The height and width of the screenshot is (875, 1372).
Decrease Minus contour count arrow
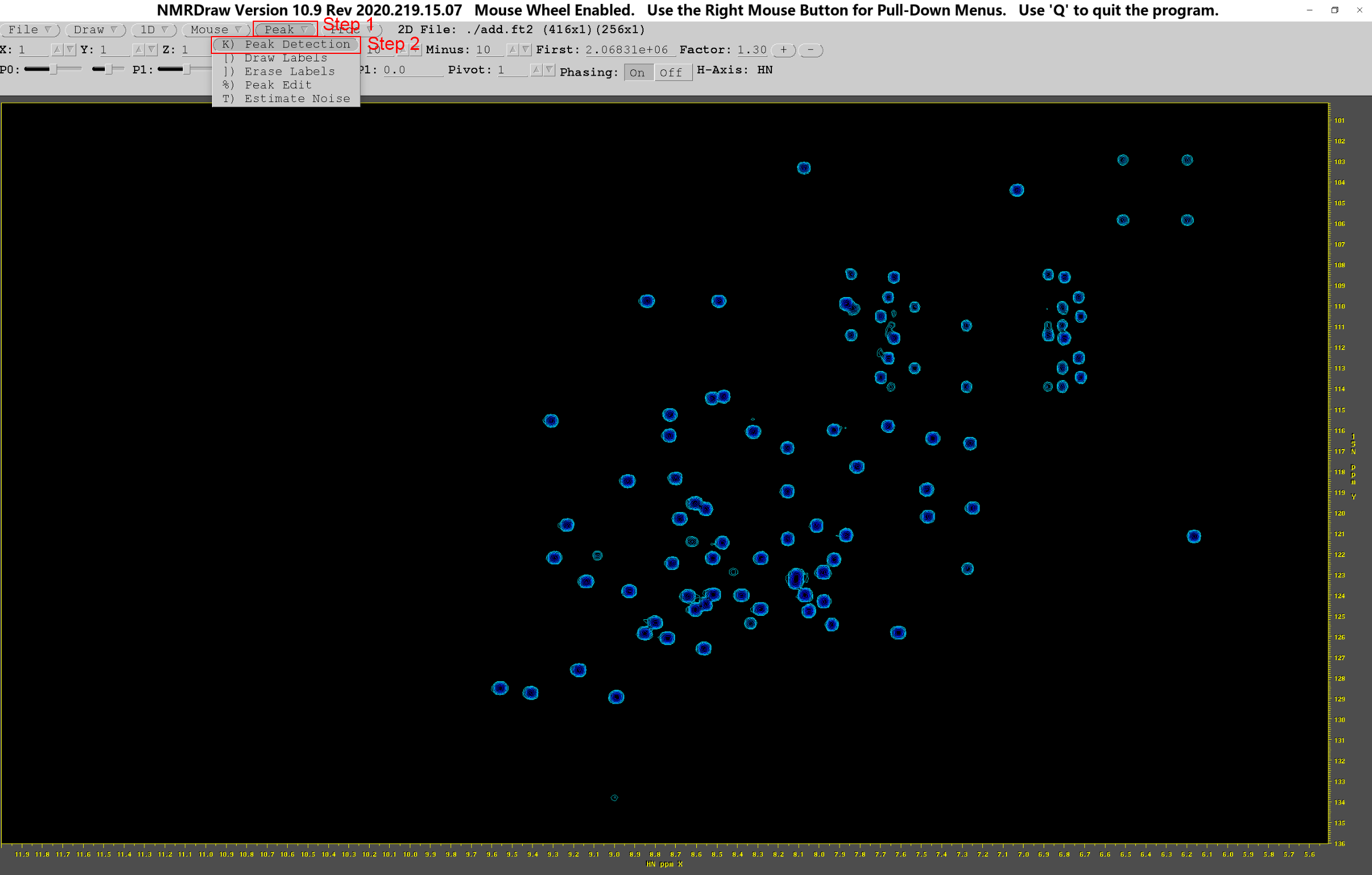[x=526, y=50]
